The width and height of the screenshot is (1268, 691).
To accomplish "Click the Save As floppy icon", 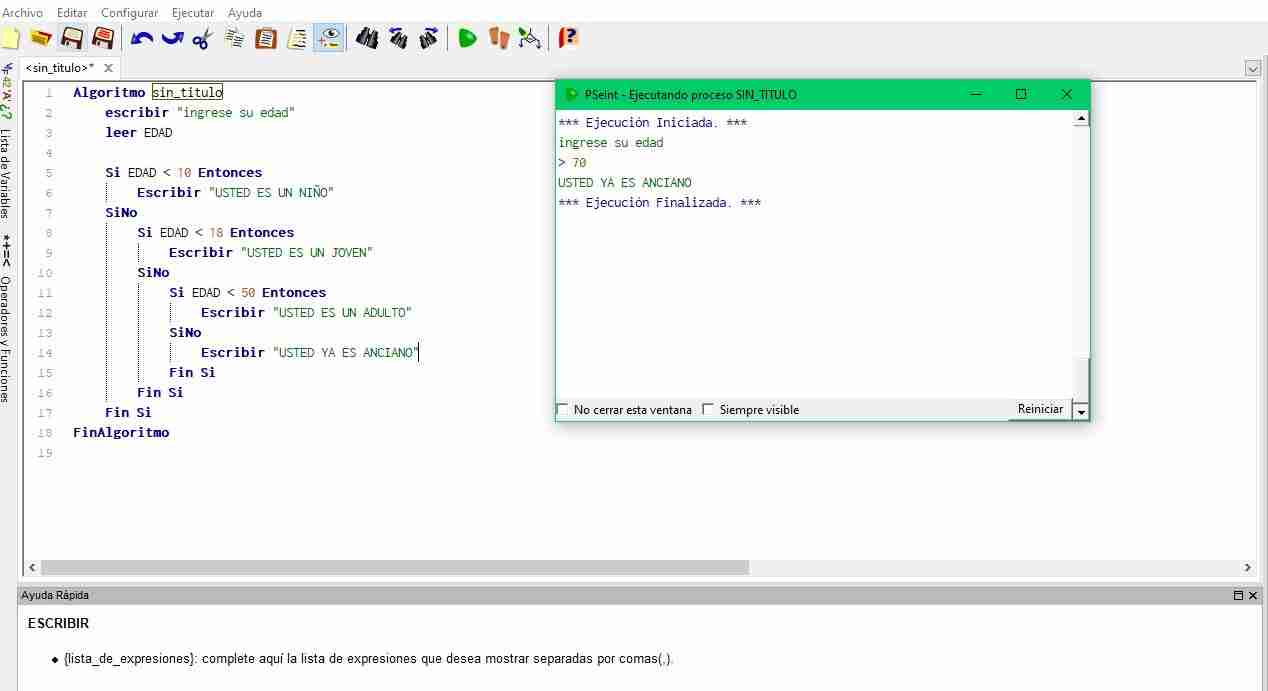I will [x=102, y=38].
